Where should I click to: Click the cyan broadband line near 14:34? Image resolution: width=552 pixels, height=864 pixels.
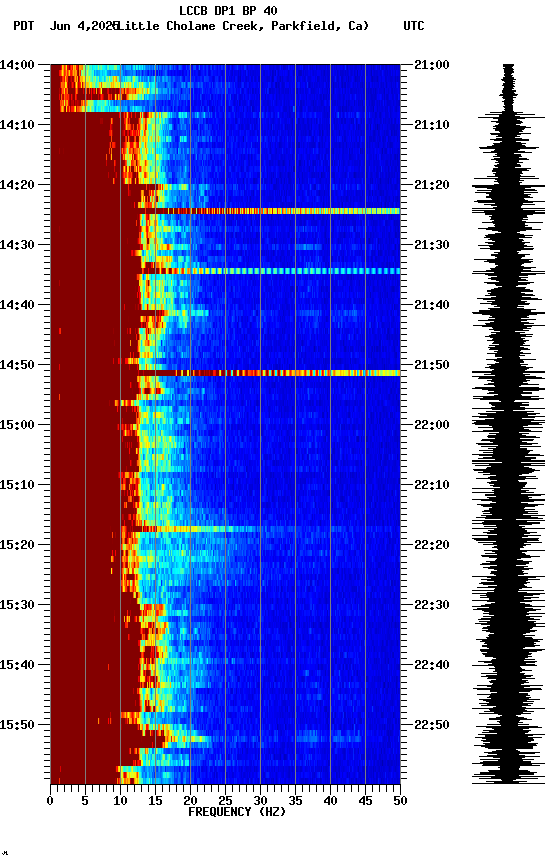269,271
